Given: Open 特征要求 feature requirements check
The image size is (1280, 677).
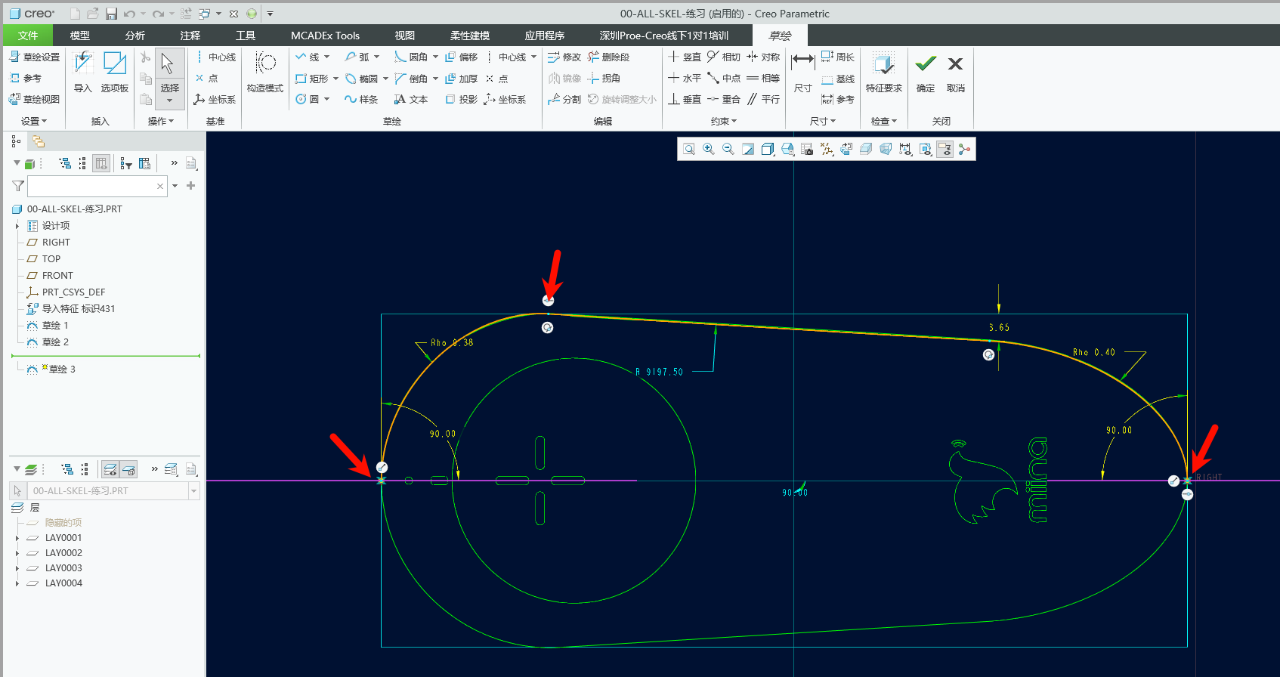Looking at the screenshot, I should pyautogui.click(x=883, y=72).
